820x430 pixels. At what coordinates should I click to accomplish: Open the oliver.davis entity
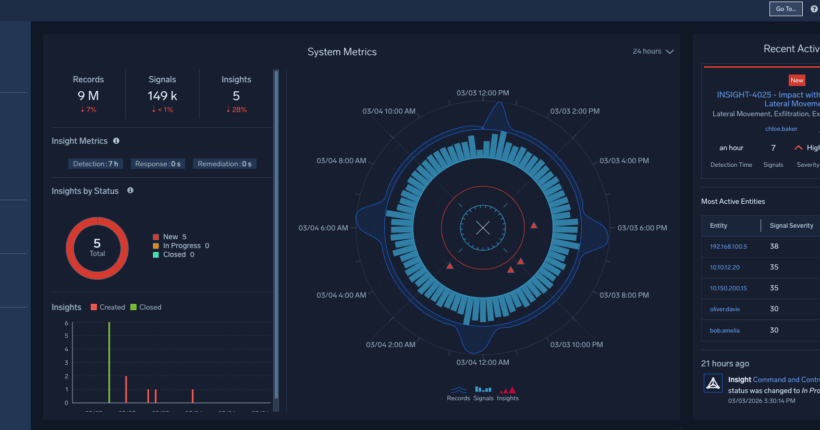pos(724,309)
